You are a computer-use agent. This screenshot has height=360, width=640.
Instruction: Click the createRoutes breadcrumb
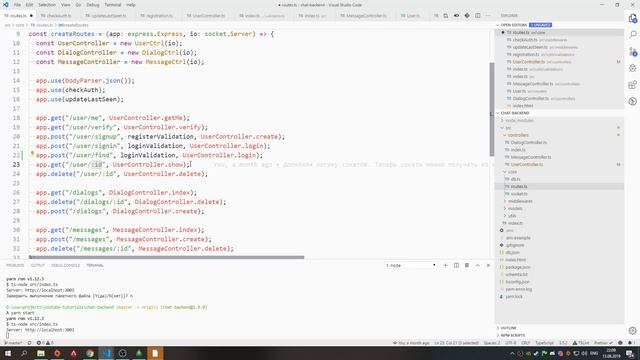coord(74,25)
